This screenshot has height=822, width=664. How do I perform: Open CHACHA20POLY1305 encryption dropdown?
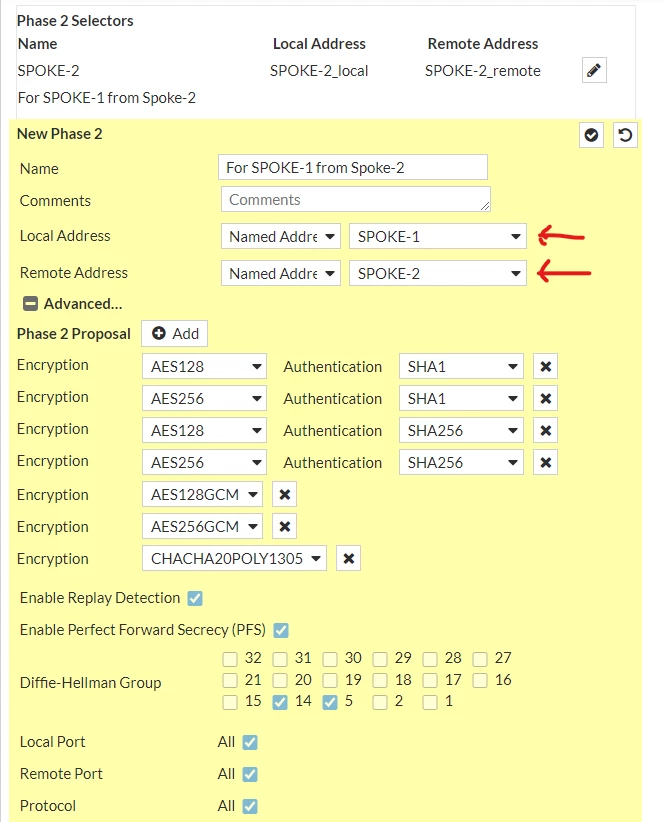click(234, 558)
